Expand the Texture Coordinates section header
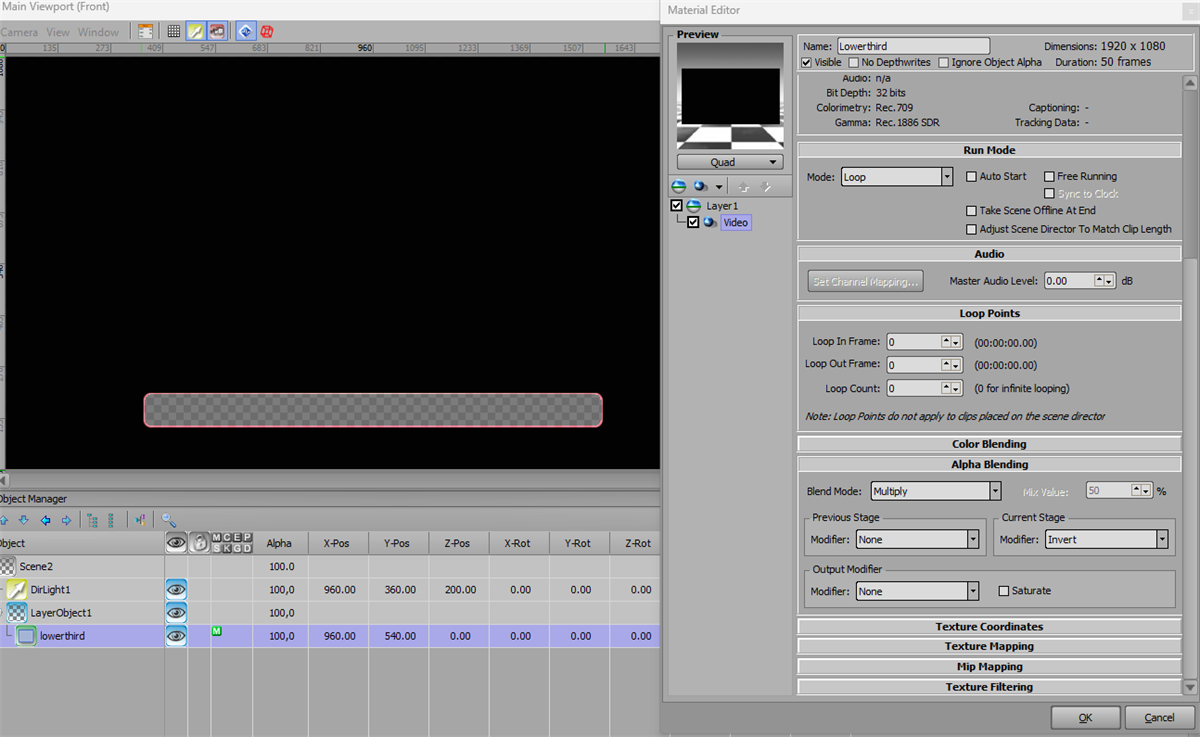Viewport: 1200px width, 737px height. pos(989,627)
